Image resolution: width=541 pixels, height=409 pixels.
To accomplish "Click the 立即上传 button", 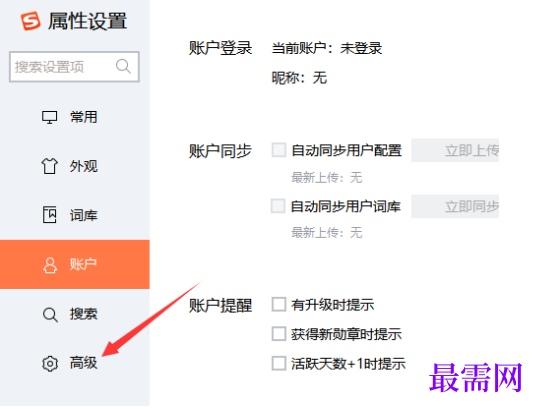I will click(455, 150).
